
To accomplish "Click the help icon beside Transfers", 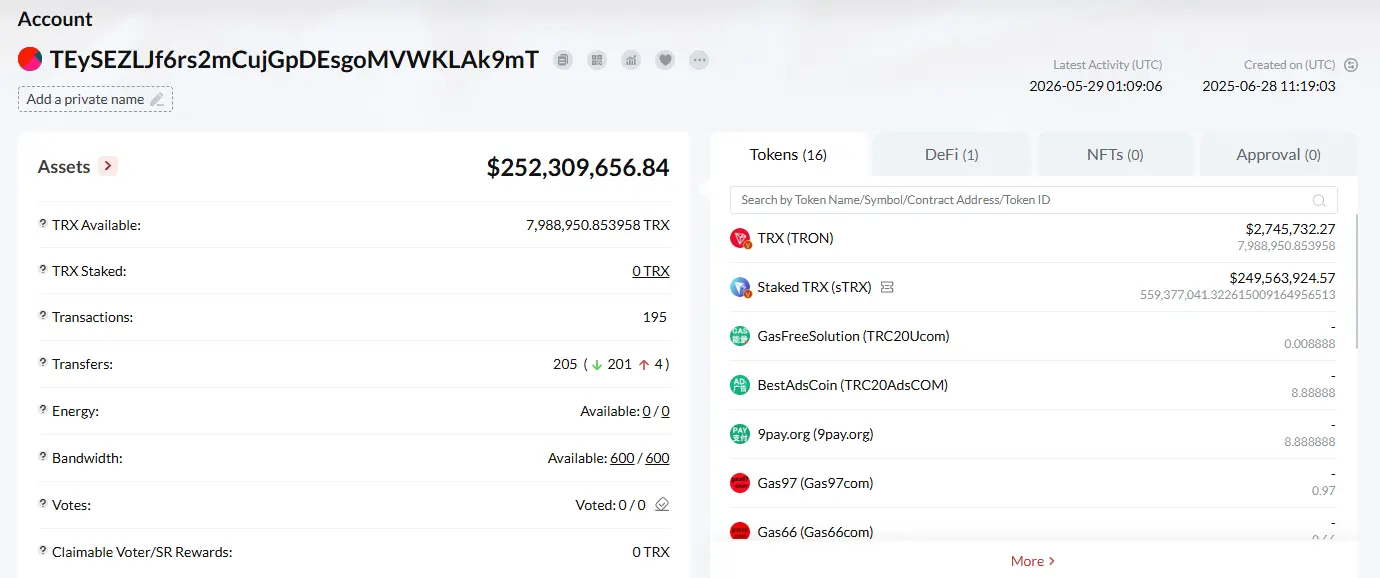I will click(43, 363).
